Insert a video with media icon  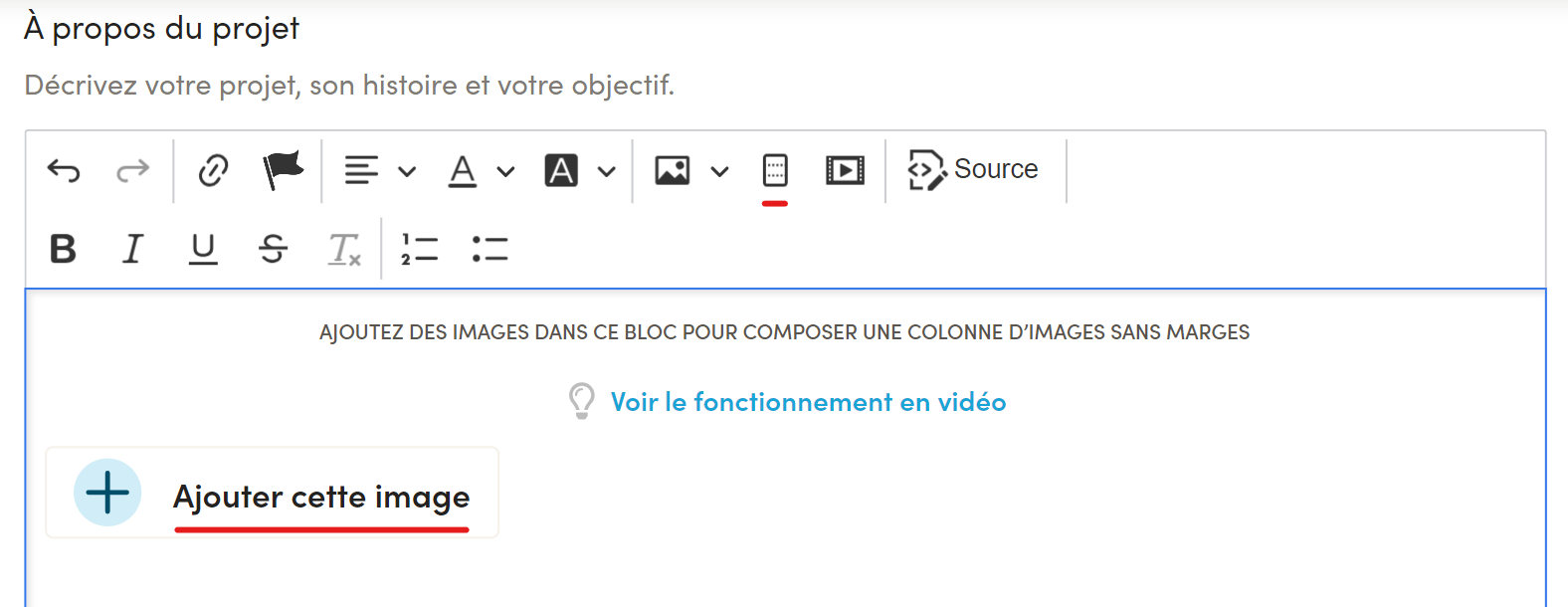(845, 170)
